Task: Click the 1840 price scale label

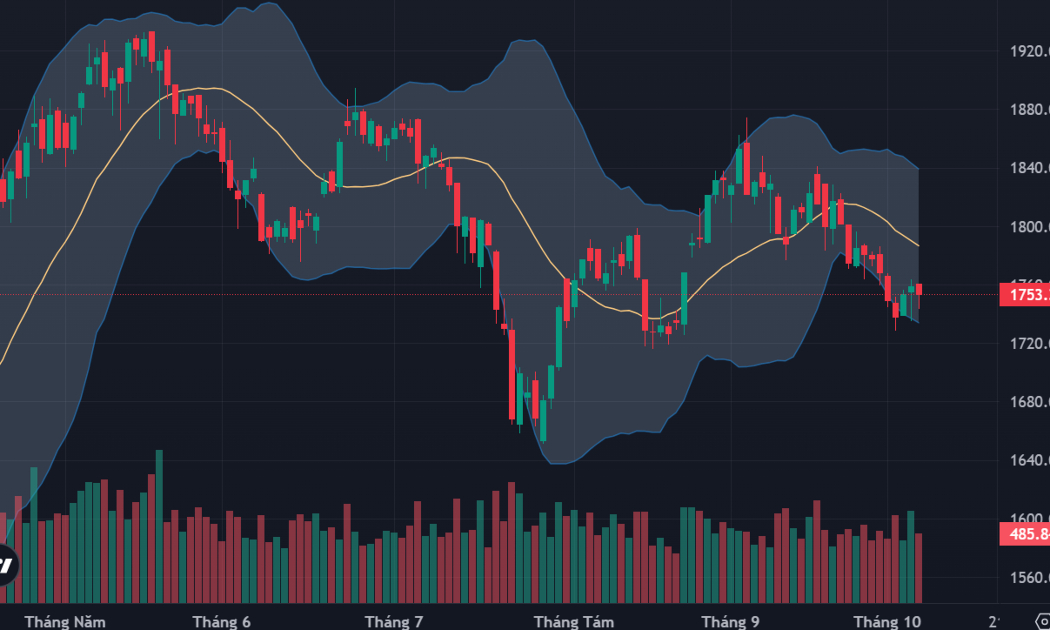Action: coord(1029,168)
